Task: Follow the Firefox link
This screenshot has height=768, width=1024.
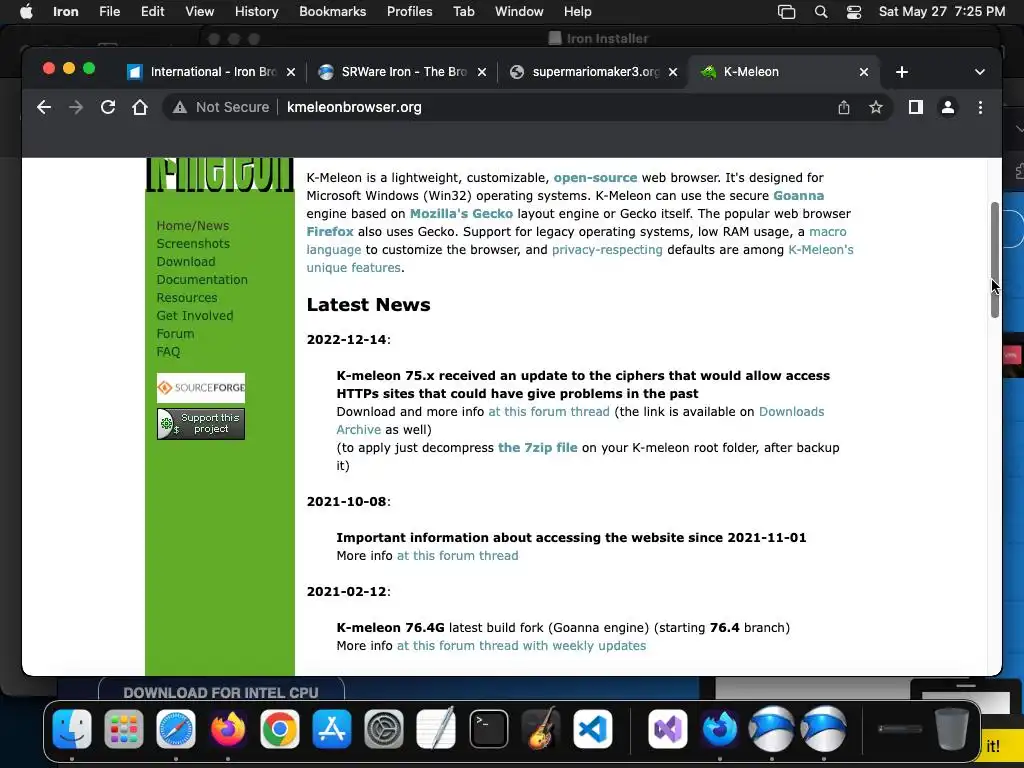Action: pyautogui.click(x=330, y=231)
